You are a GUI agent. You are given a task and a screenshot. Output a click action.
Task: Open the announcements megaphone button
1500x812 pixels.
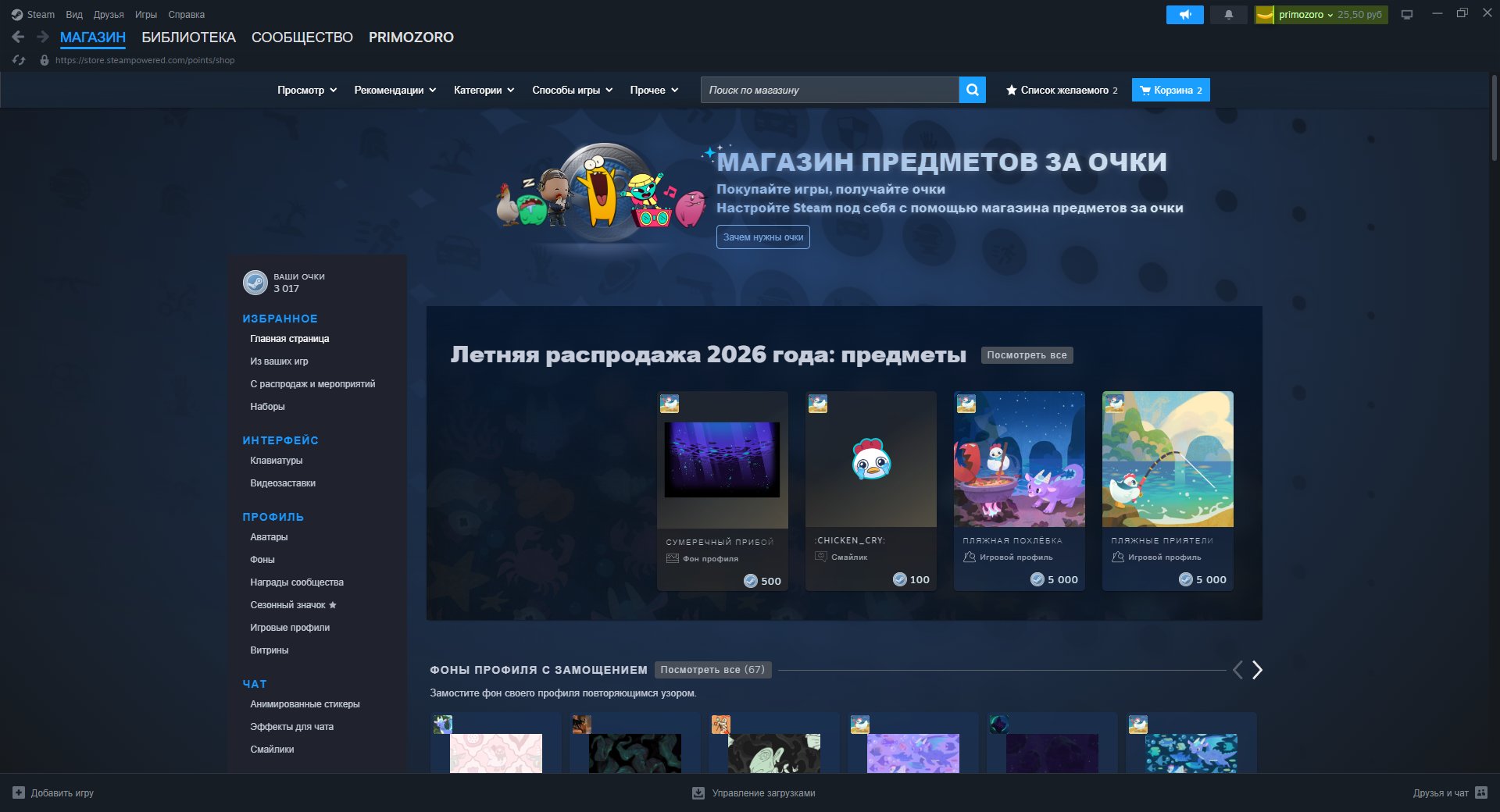(1185, 14)
